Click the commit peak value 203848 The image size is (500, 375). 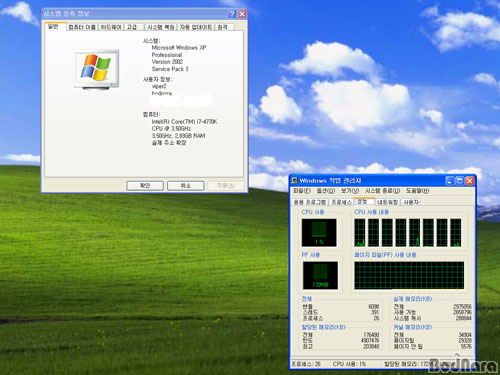pyautogui.click(x=371, y=347)
